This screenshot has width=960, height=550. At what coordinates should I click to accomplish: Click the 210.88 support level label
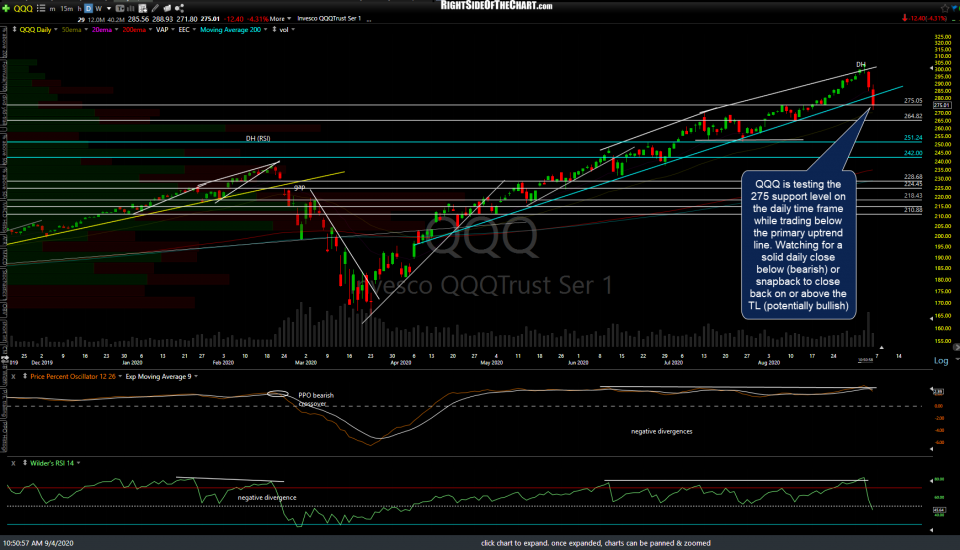click(913, 209)
